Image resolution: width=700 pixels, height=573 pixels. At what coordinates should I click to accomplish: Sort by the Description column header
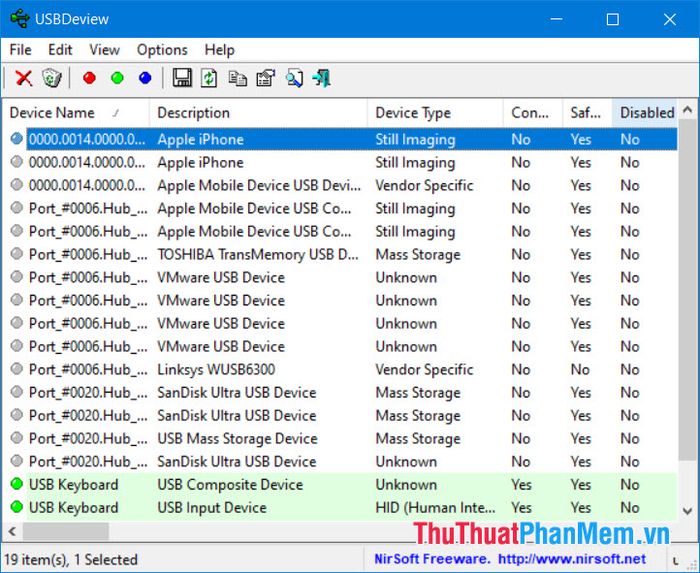258,113
